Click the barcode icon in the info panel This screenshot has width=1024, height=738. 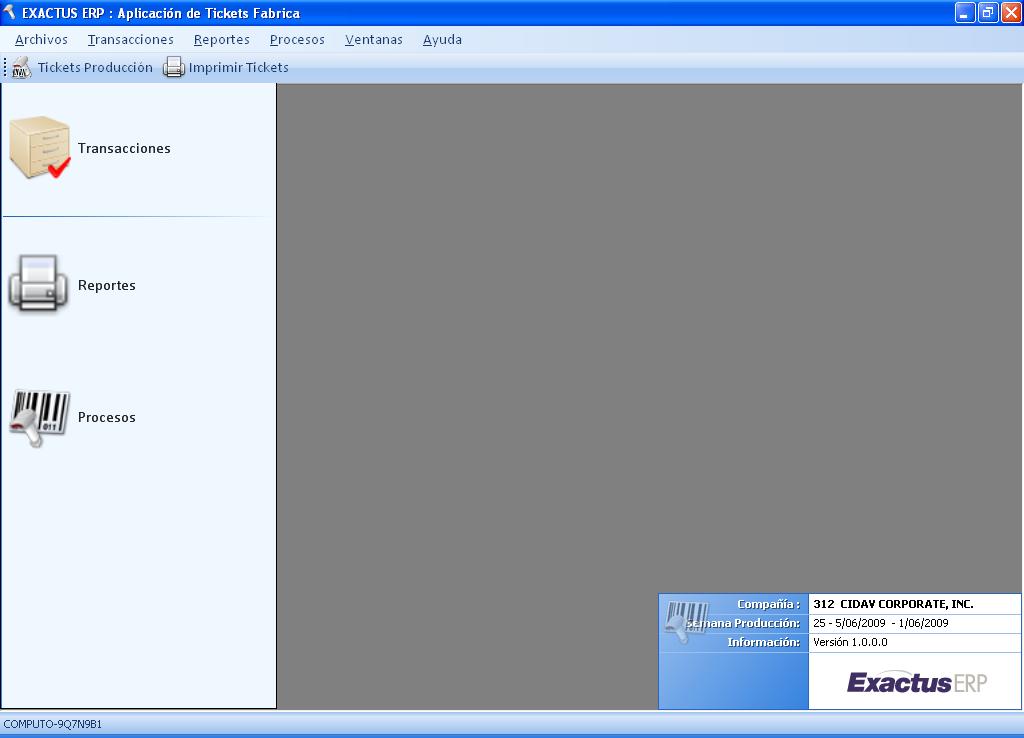(x=687, y=621)
